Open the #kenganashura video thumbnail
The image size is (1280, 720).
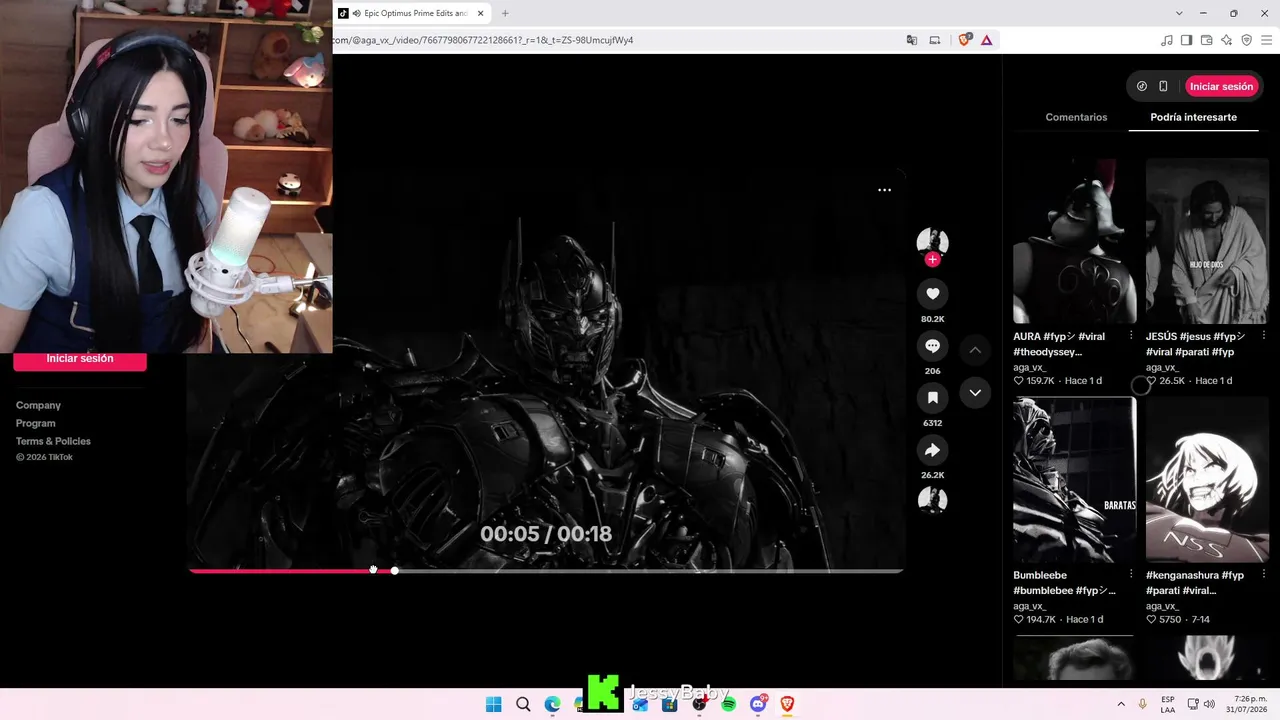click(x=1207, y=480)
